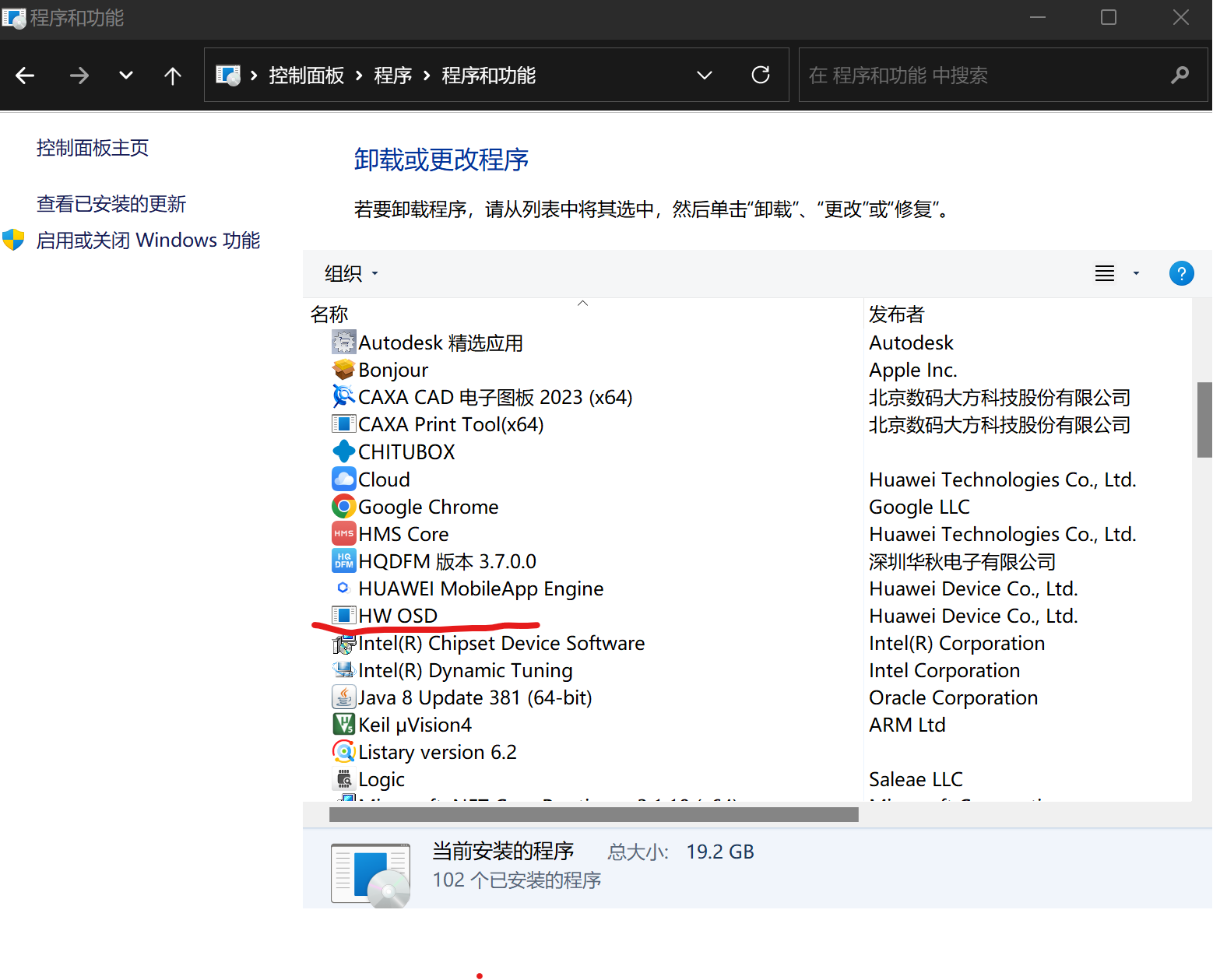The width and height of the screenshot is (1213, 980).
Task: Select CAXA CAD 电子图板 2023 icon
Action: [x=344, y=396]
